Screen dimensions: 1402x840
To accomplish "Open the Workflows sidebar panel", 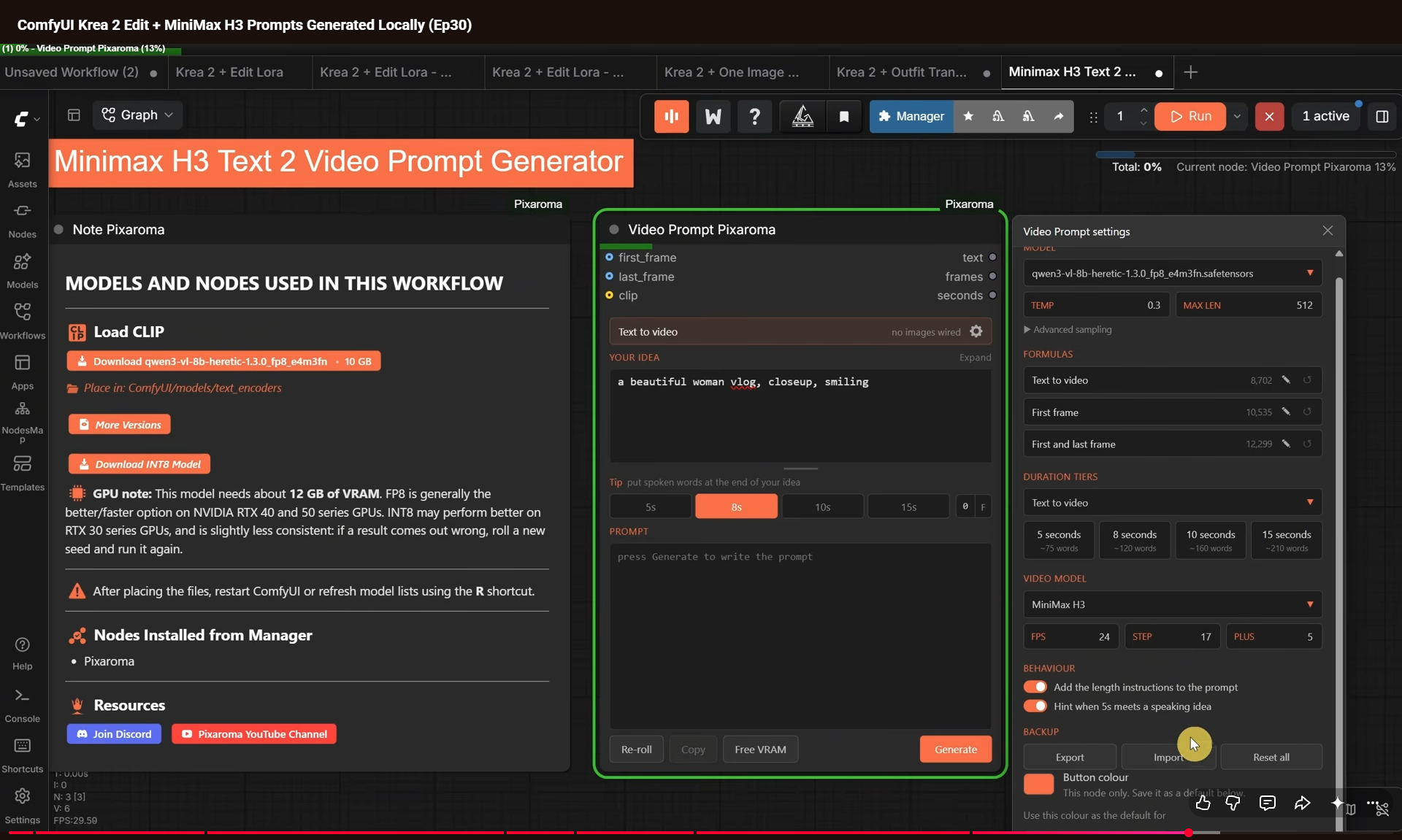I will [23, 321].
